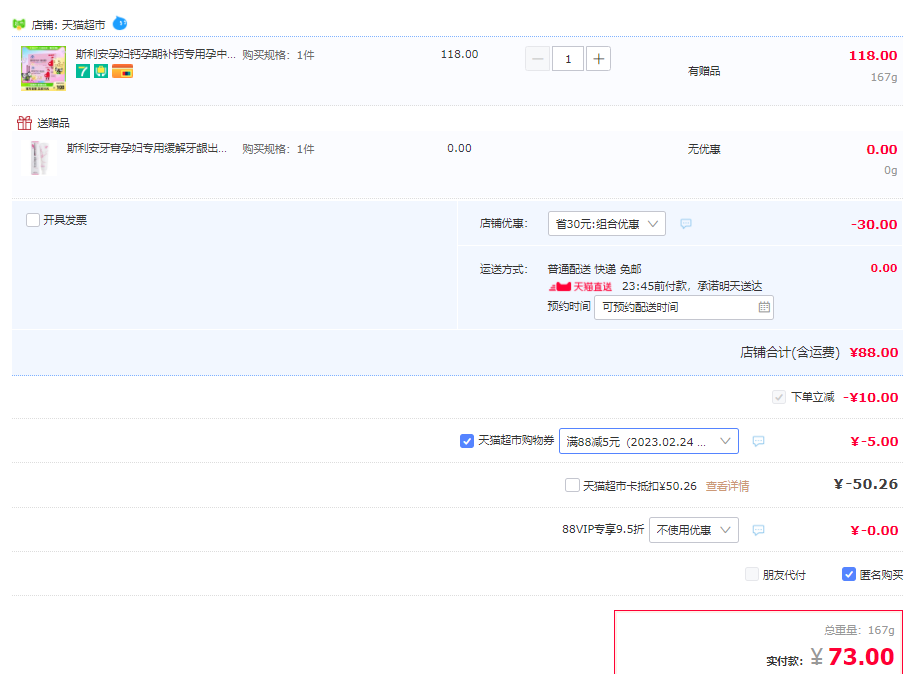Click the ¥-50.26 card deduction amount
921x674 pixels.
tap(866, 484)
